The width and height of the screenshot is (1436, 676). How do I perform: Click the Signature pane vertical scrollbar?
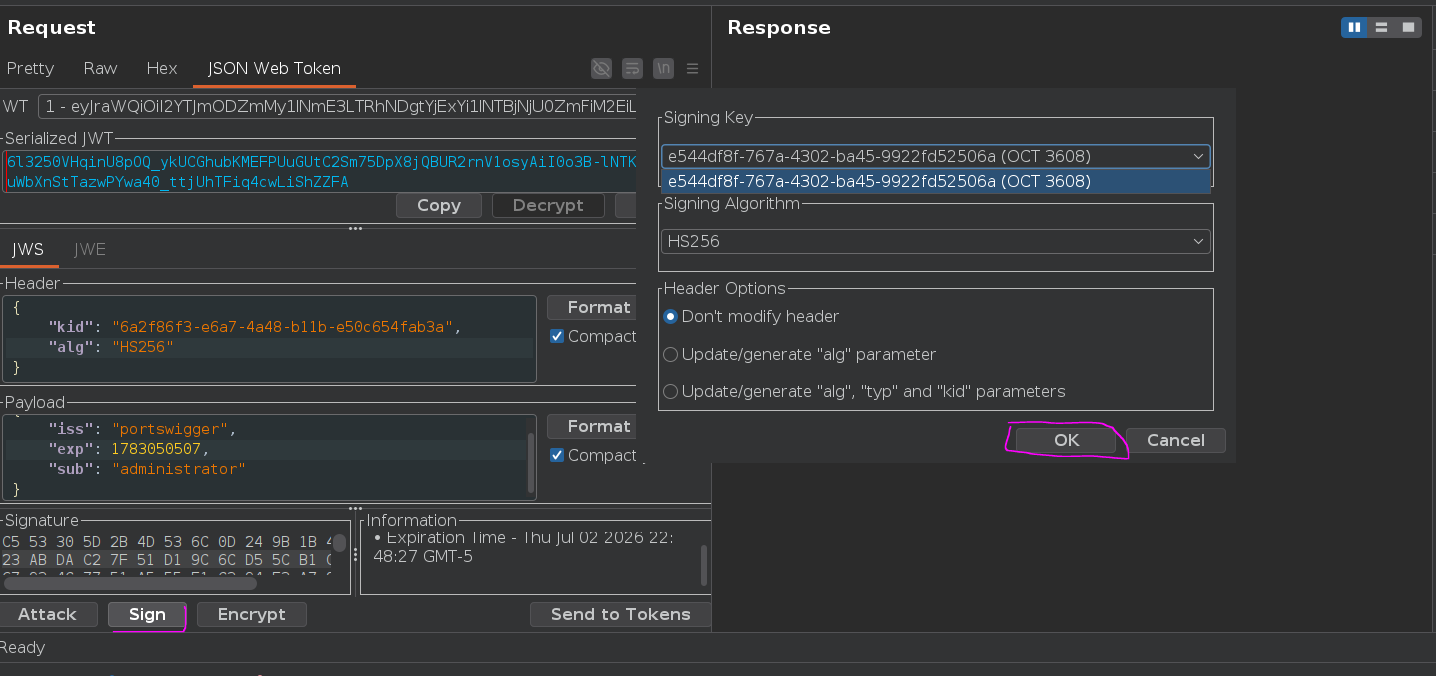[x=340, y=543]
